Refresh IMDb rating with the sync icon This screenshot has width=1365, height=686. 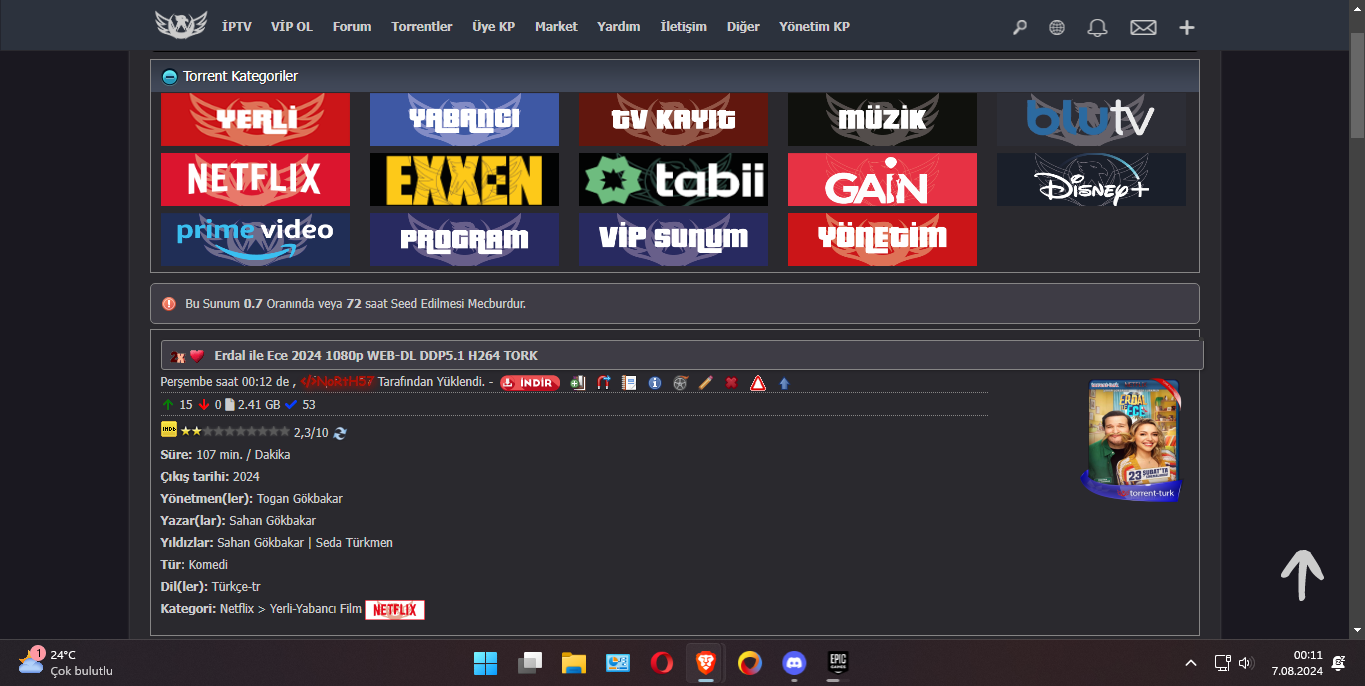coord(340,433)
